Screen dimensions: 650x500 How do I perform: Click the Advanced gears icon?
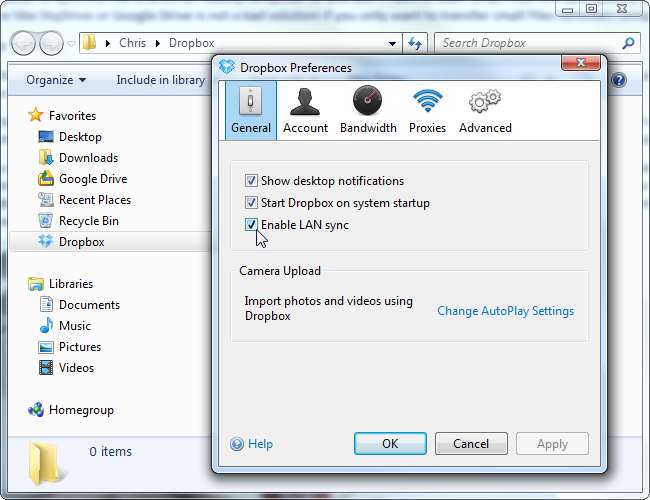click(x=485, y=102)
